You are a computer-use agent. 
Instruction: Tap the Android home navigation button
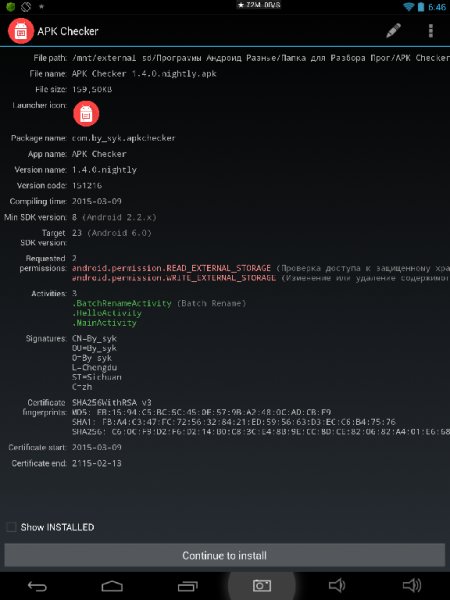112,585
